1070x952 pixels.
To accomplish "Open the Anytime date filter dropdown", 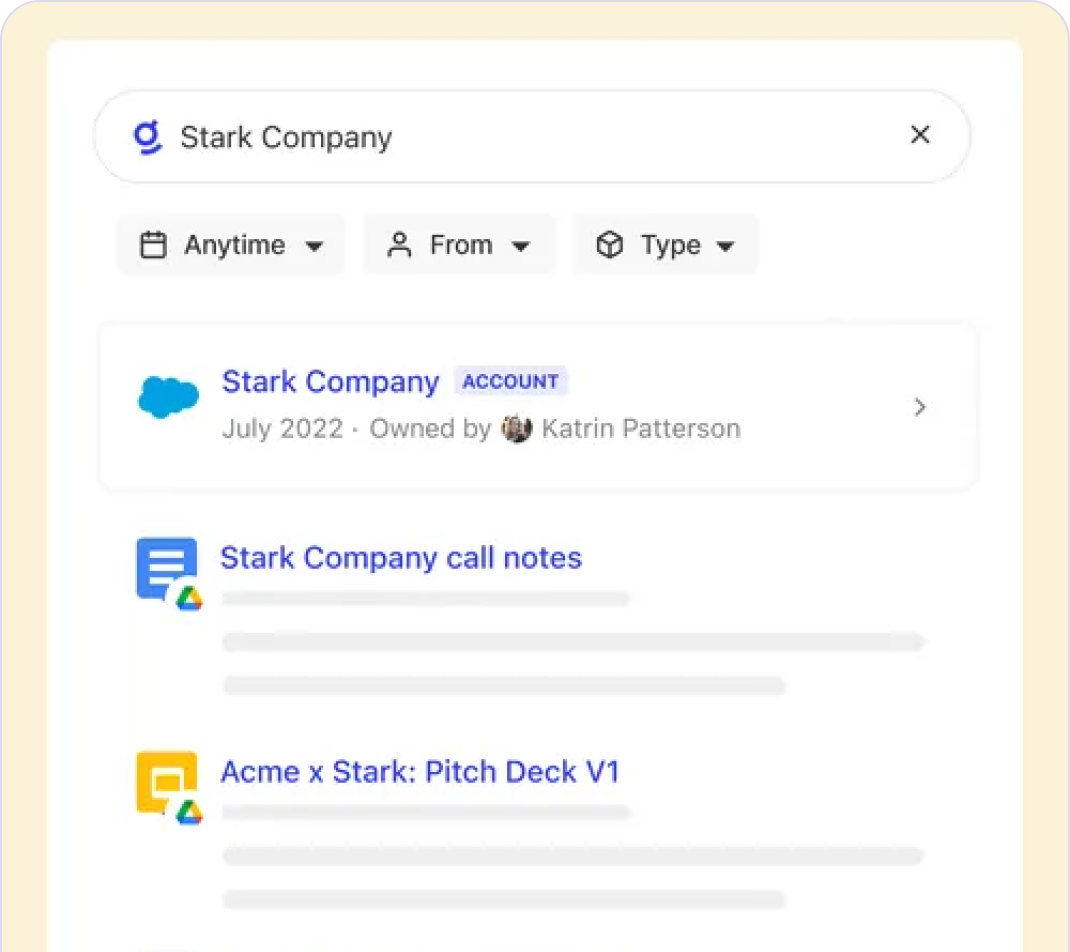I will [231, 244].
